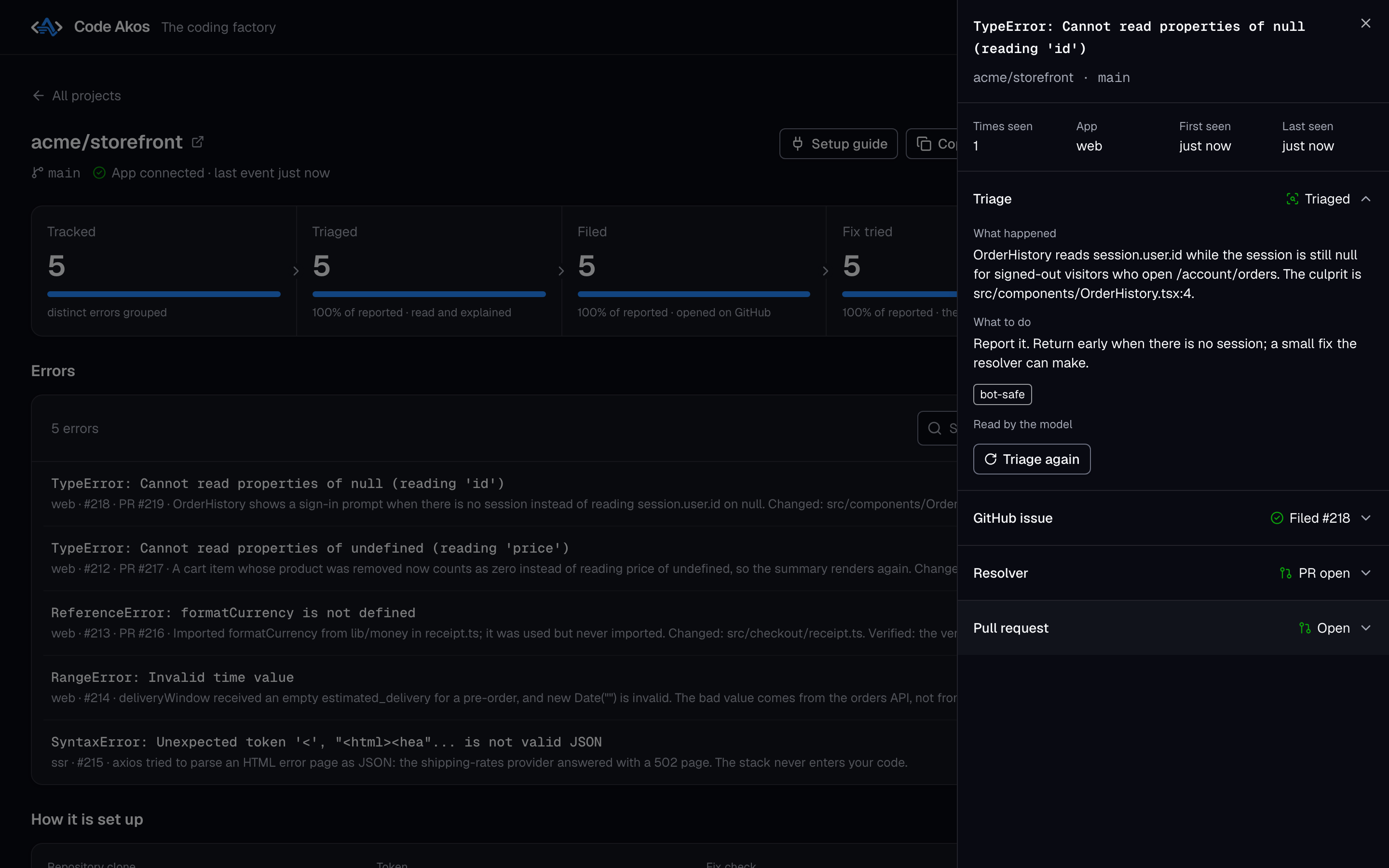Click the Filed stat card

[694, 271]
